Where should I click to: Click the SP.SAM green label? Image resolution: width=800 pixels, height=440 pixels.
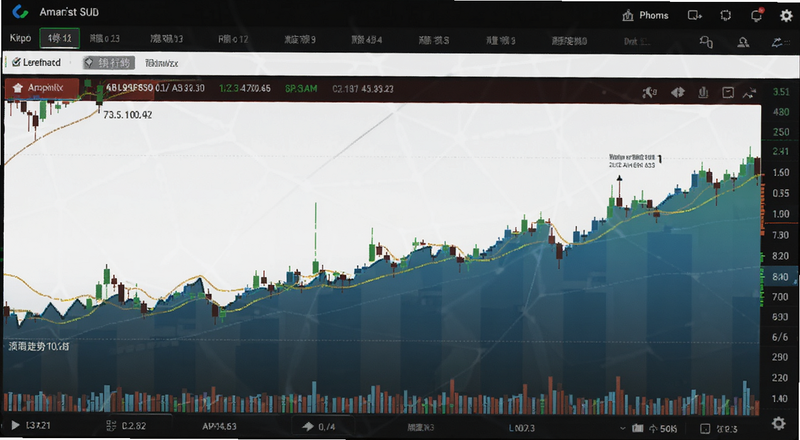301,89
